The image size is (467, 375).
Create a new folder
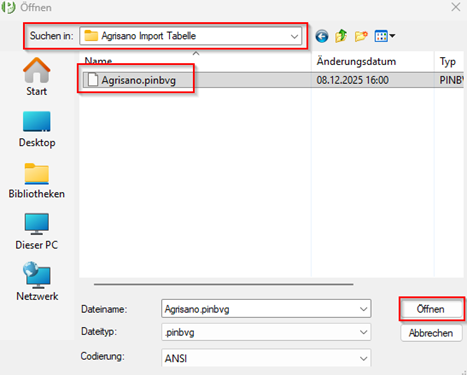coord(361,36)
